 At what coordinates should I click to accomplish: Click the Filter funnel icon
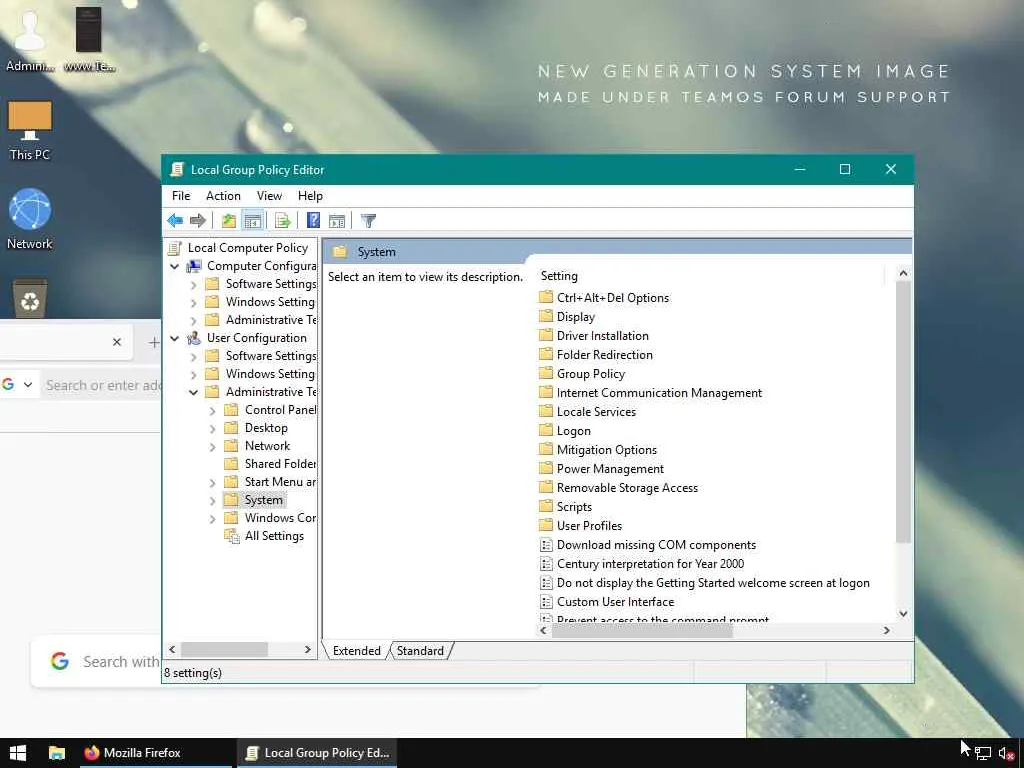pyautogui.click(x=368, y=221)
